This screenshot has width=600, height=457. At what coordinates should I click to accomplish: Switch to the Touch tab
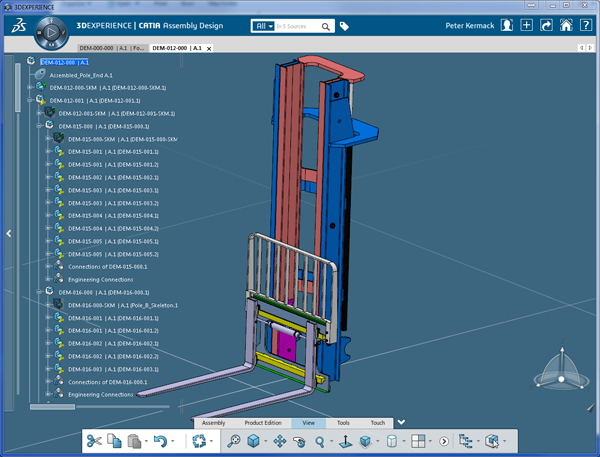point(378,423)
